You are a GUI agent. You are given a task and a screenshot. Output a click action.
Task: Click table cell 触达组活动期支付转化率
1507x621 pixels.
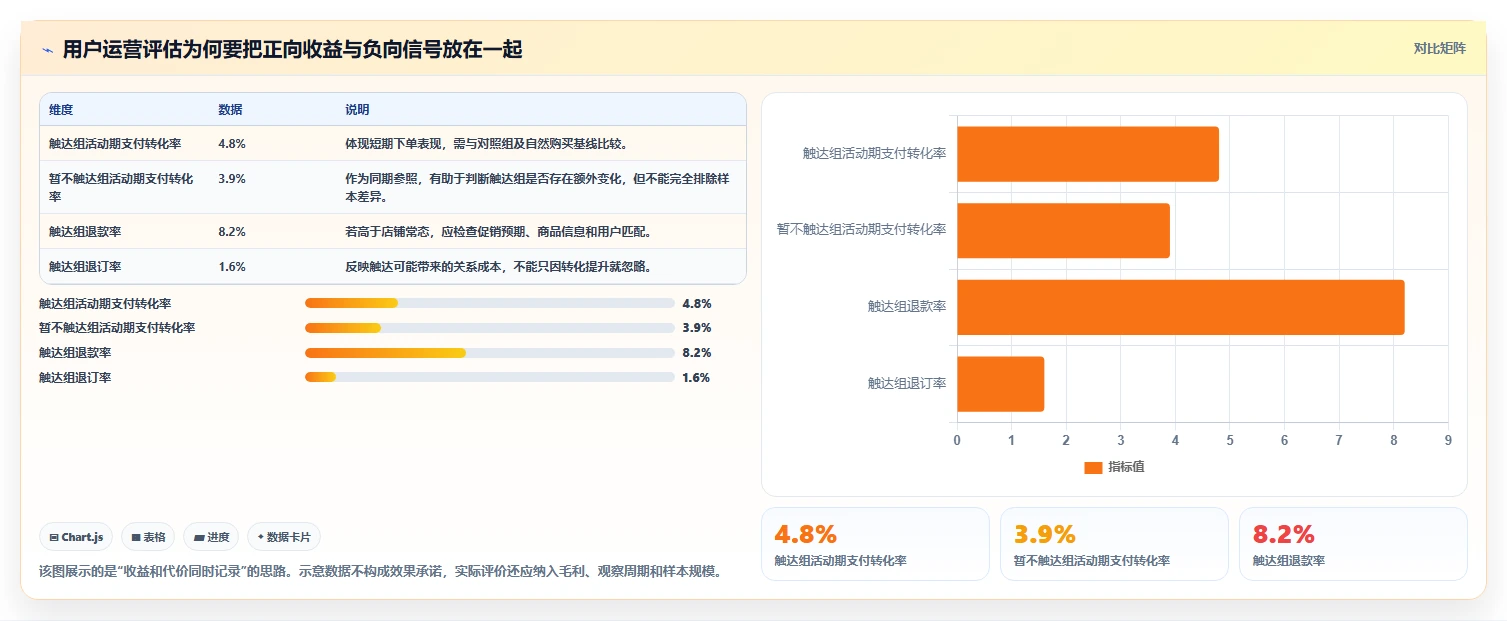tap(115, 144)
